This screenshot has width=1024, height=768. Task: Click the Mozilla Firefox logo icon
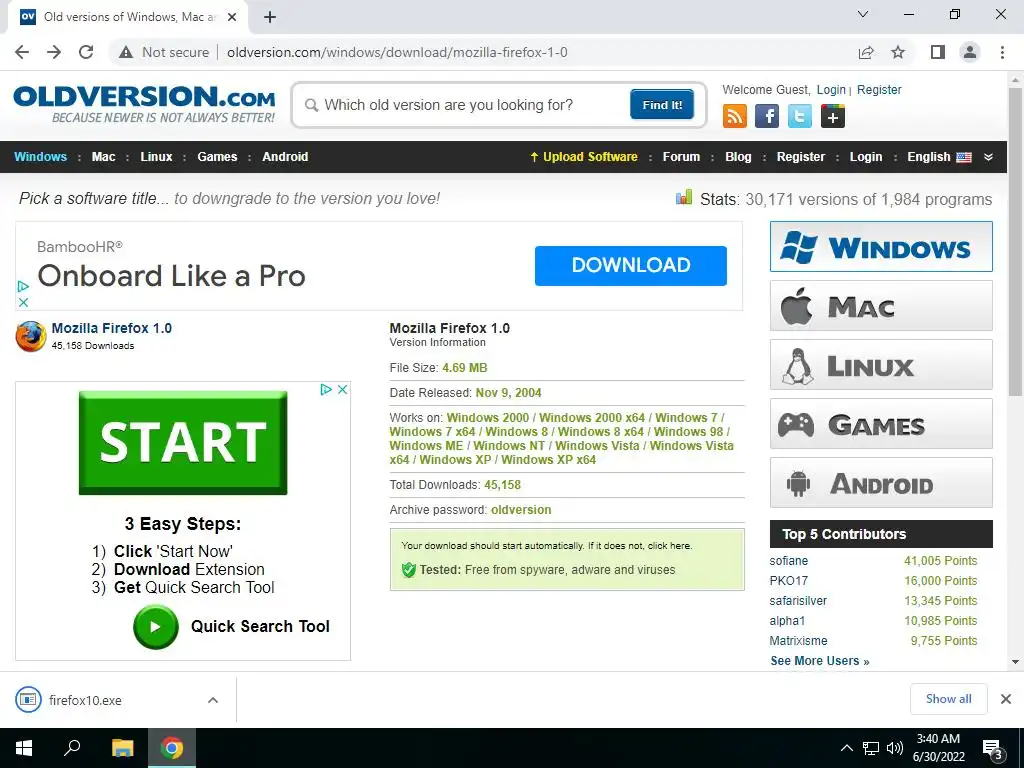(x=31, y=336)
